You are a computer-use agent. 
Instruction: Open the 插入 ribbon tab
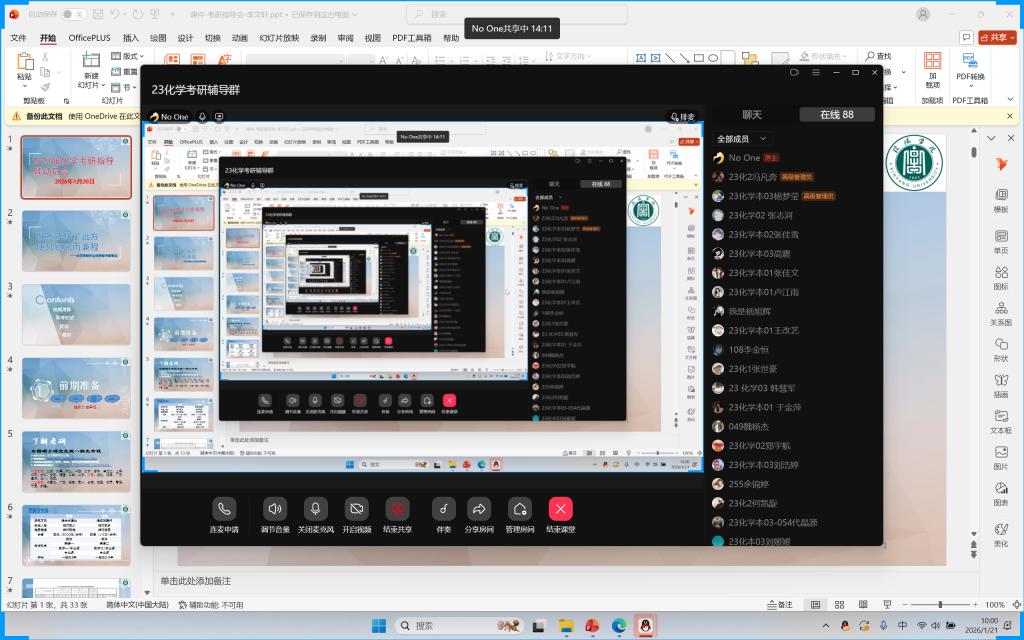coord(131,38)
